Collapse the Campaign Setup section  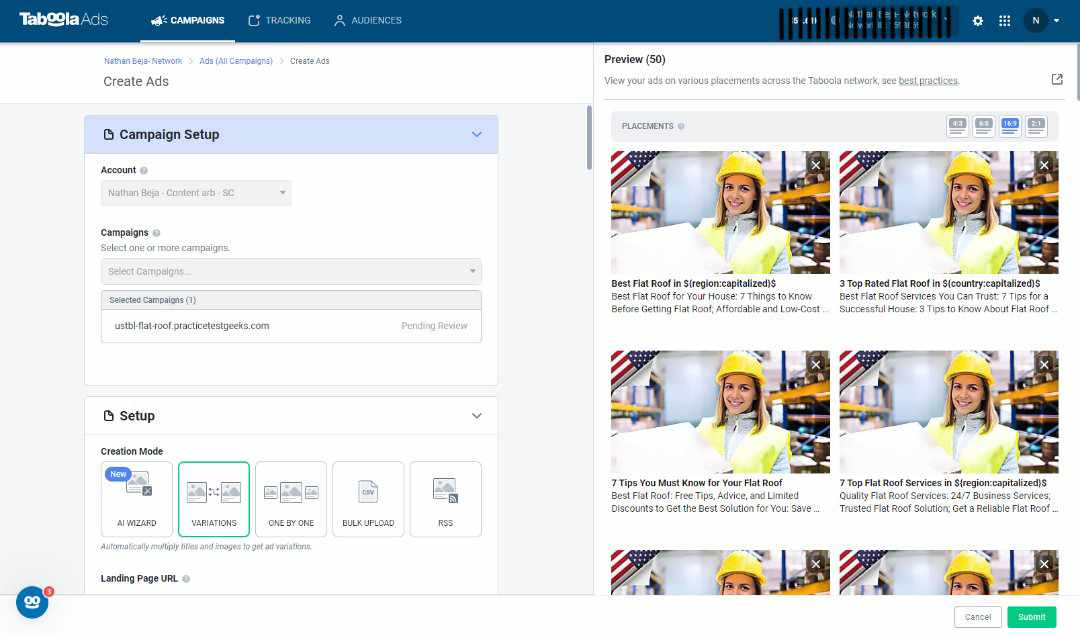[477, 134]
